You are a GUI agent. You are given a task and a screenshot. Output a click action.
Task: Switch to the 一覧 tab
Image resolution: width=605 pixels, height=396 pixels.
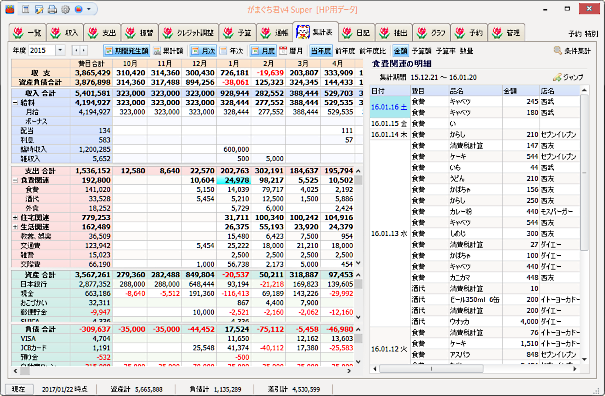click(27, 33)
